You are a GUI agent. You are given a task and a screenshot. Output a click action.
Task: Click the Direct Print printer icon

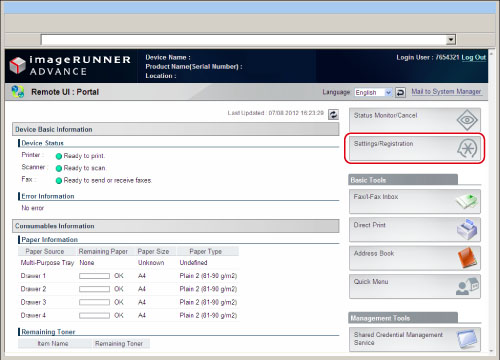(467, 229)
